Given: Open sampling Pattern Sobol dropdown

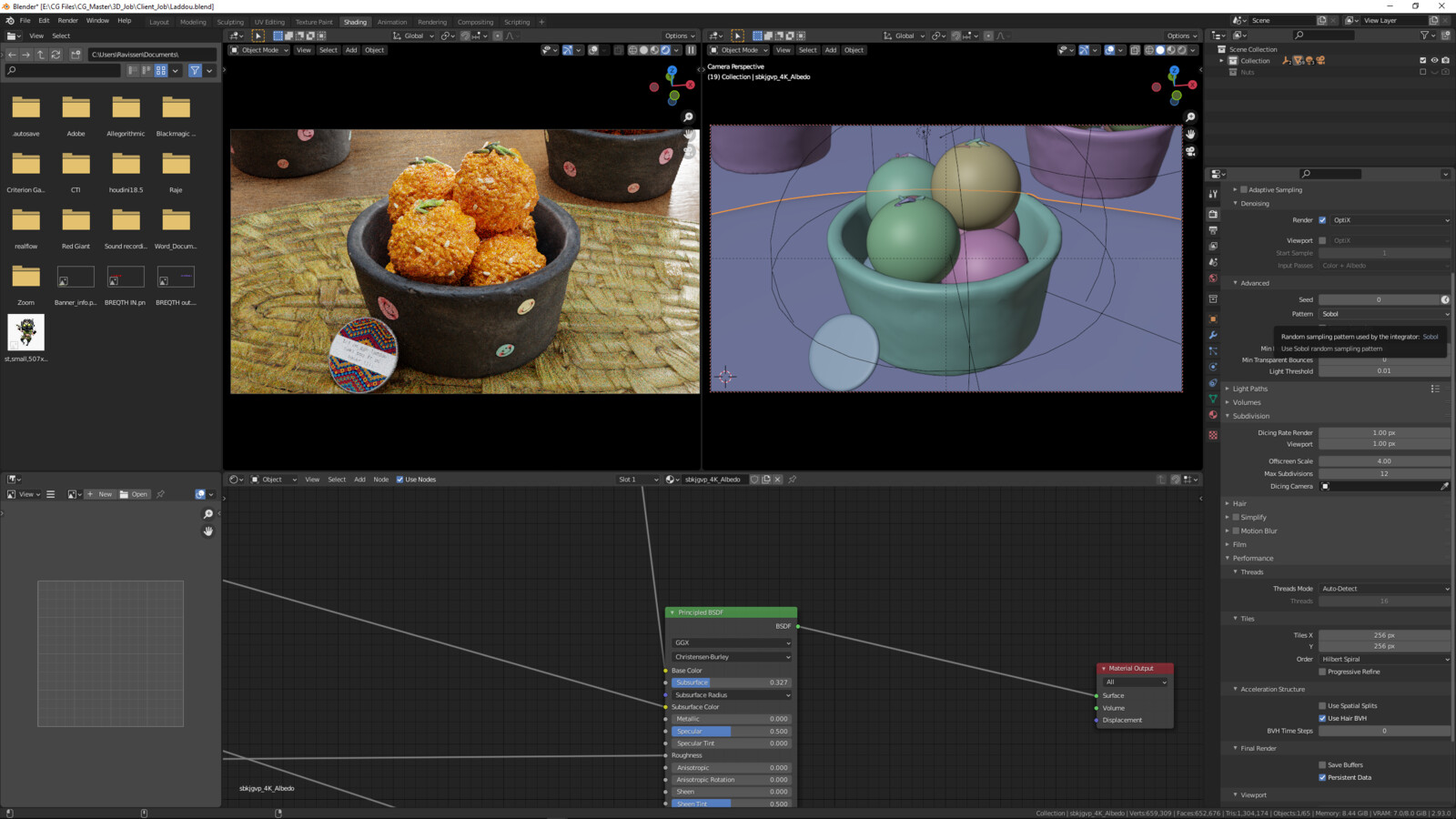Looking at the screenshot, I should point(1384,314).
